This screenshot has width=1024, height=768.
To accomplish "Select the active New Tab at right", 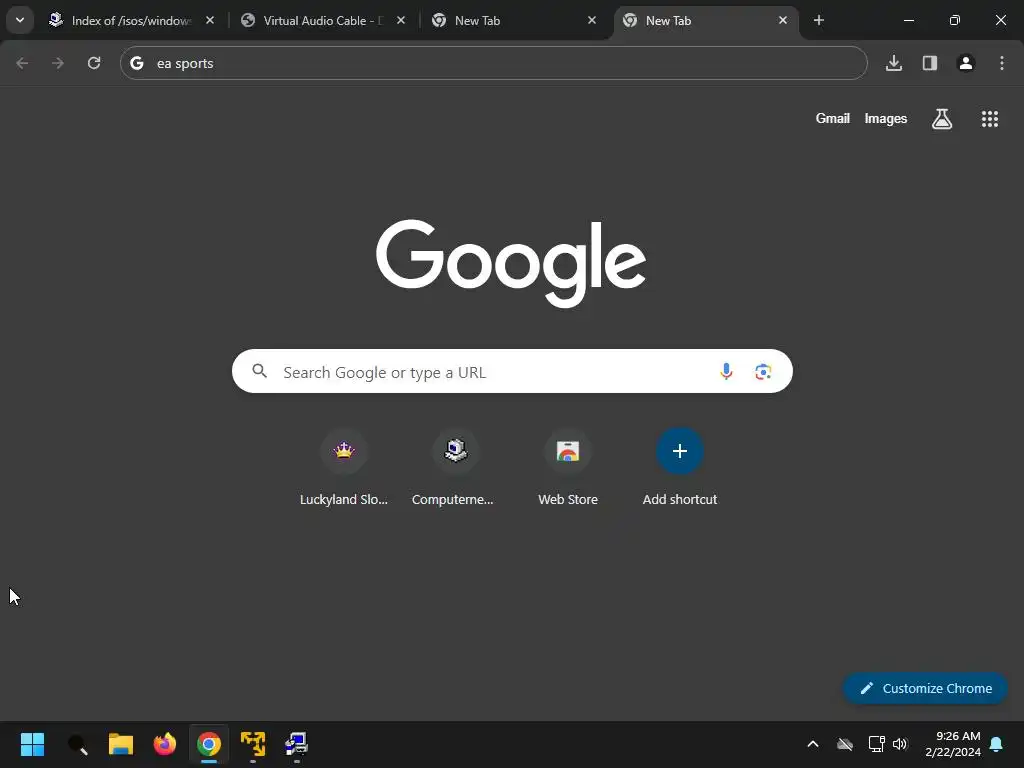I will click(x=705, y=20).
